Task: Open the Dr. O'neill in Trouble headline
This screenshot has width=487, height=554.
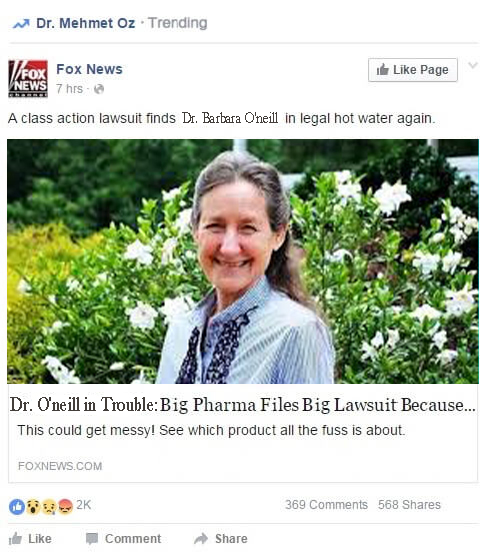Action: (x=242, y=405)
